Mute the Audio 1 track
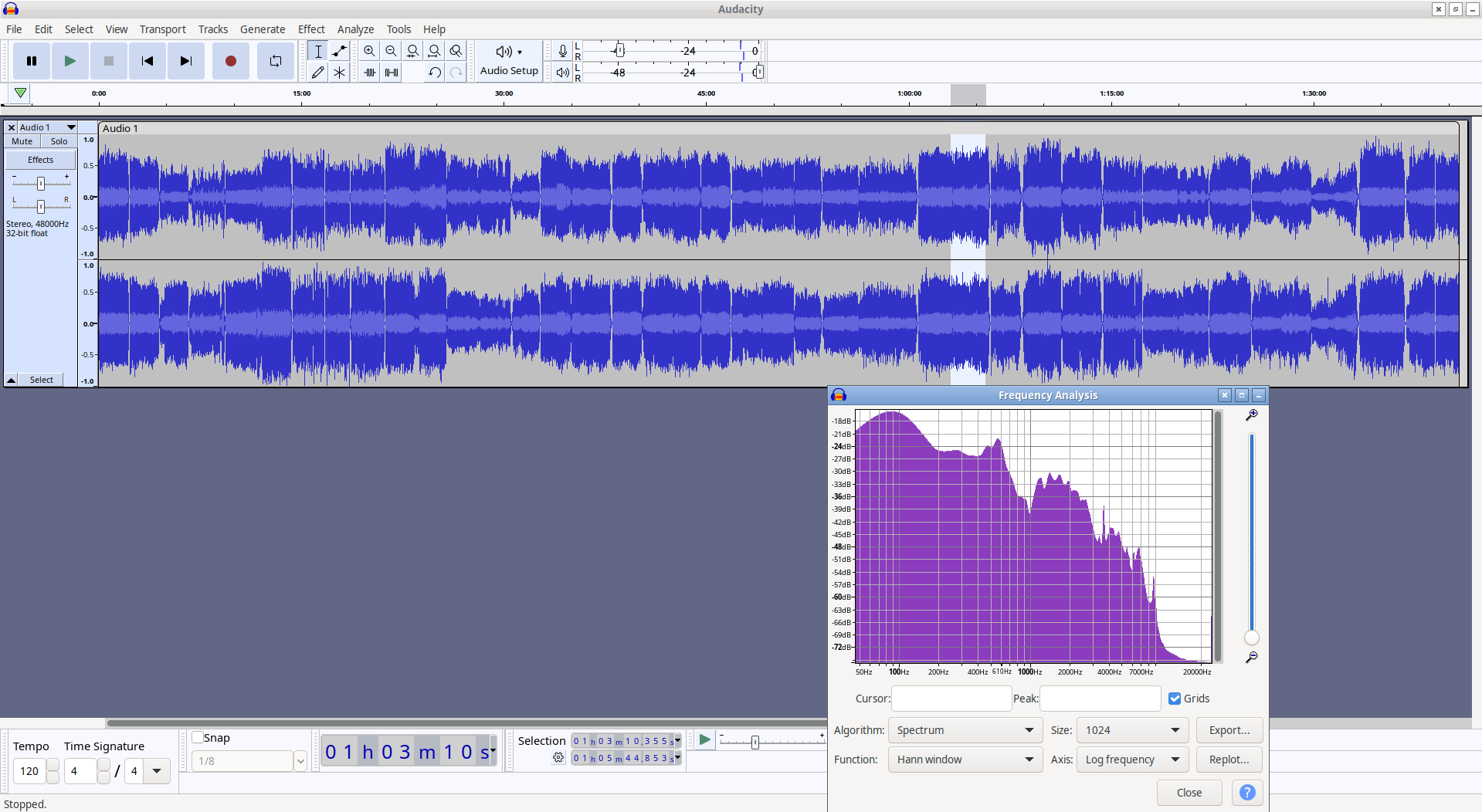The image size is (1482, 812). [22, 141]
